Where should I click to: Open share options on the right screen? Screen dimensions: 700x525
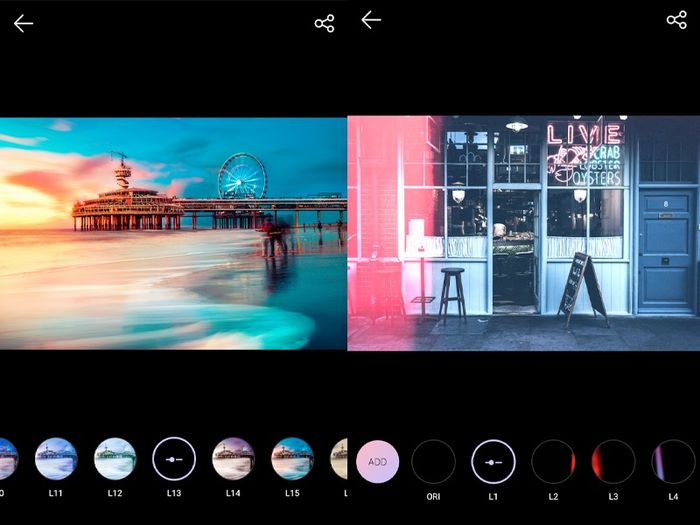(x=676, y=20)
